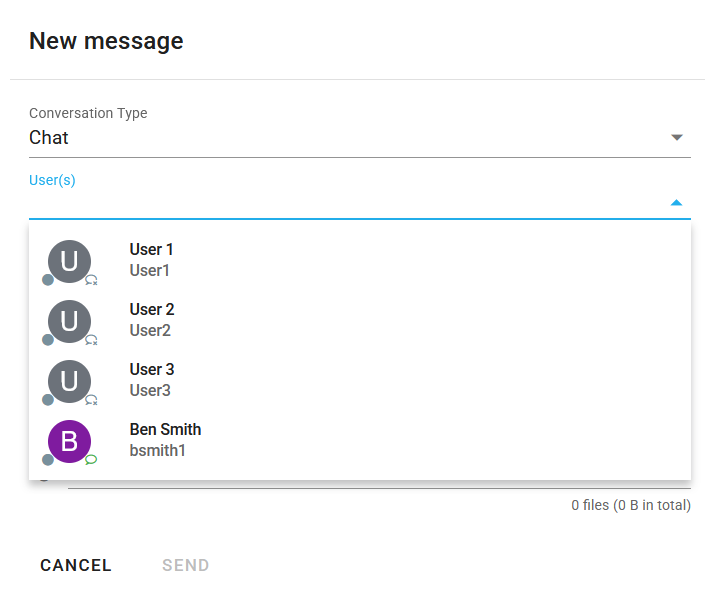The image size is (705, 595).
Task: Open the Conversation Type dropdown arrow
Action: point(677,137)
